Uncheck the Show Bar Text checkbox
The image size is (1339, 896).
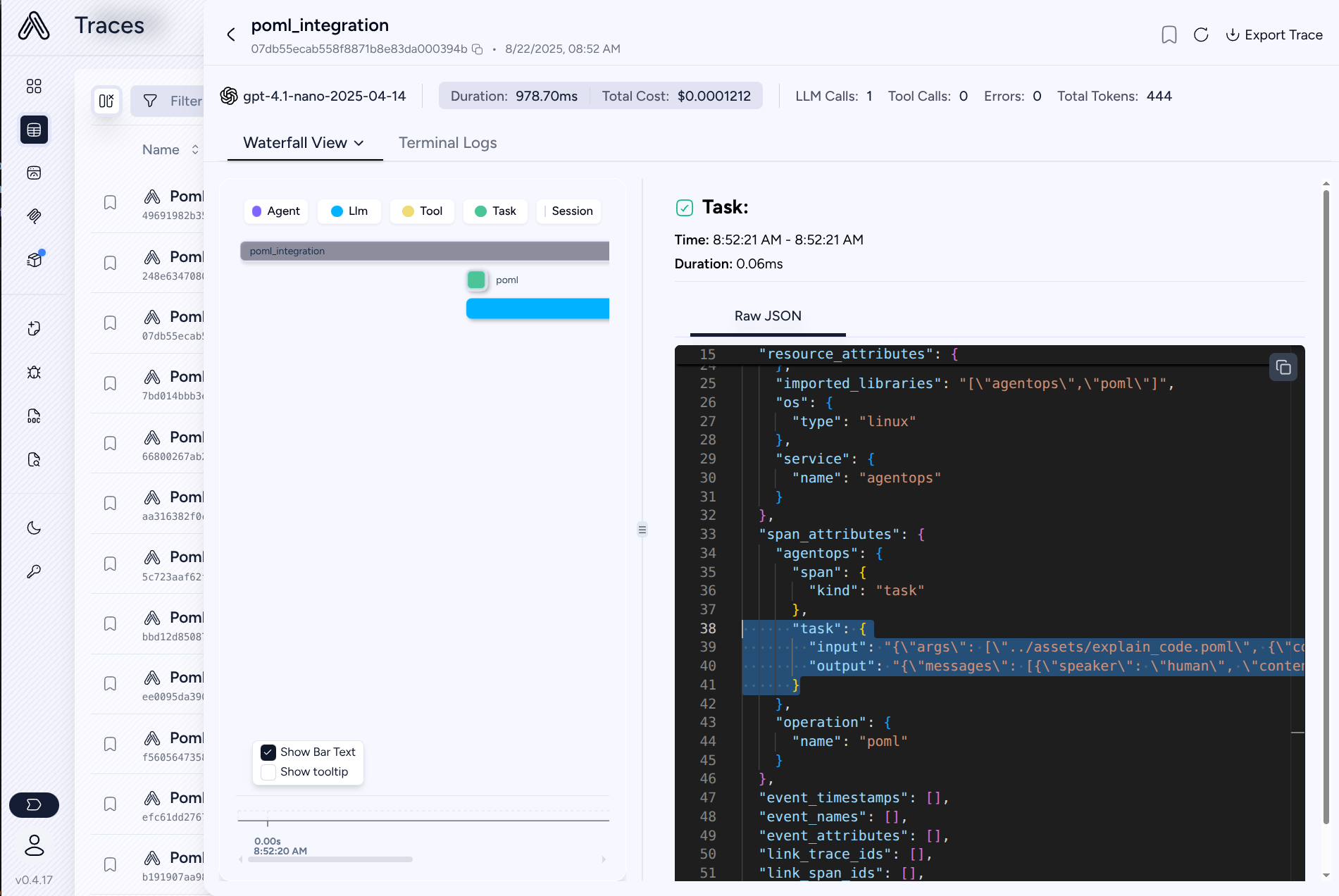268,752
